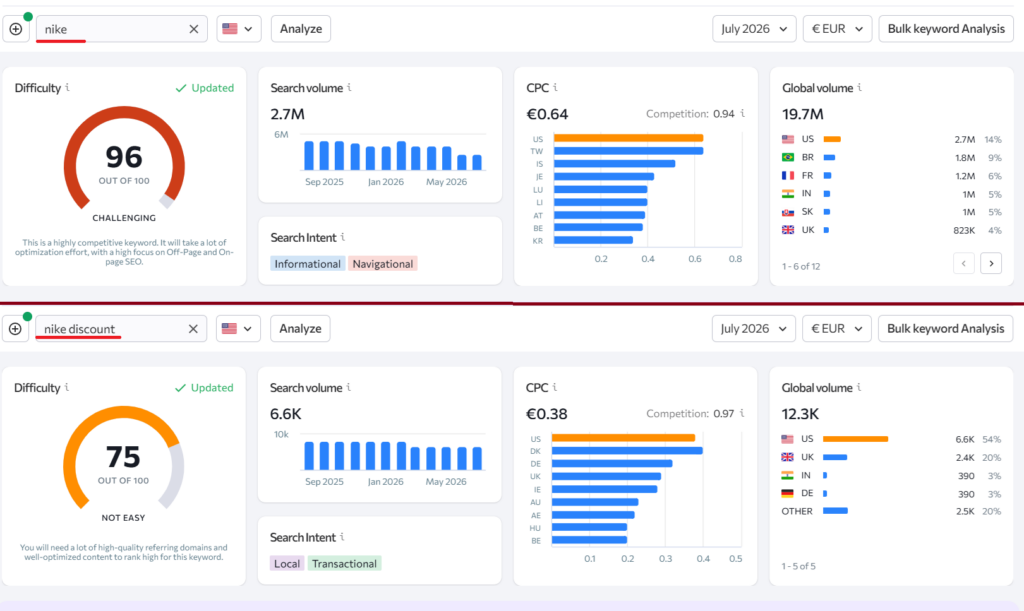Click the Analyze button for nike keyword
The image size is (1024, 611).
point(301,29)
